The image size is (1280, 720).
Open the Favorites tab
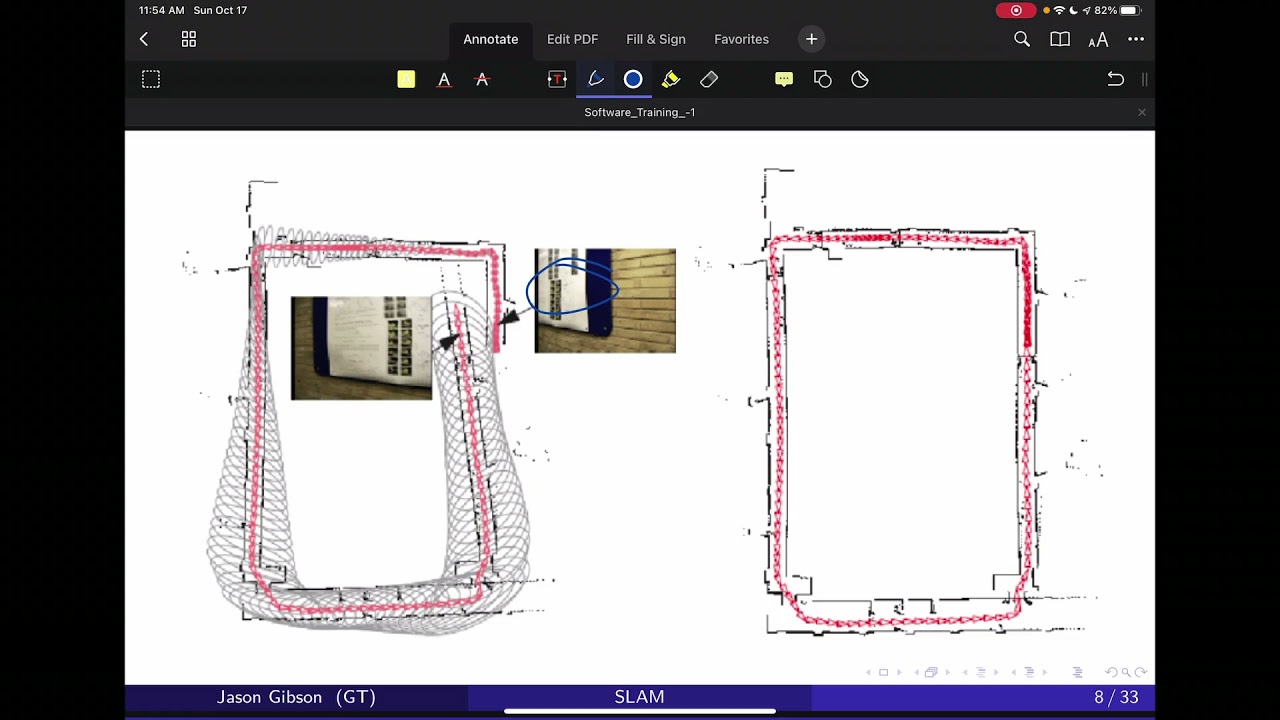pyautogui.click(x=741, y=39)
